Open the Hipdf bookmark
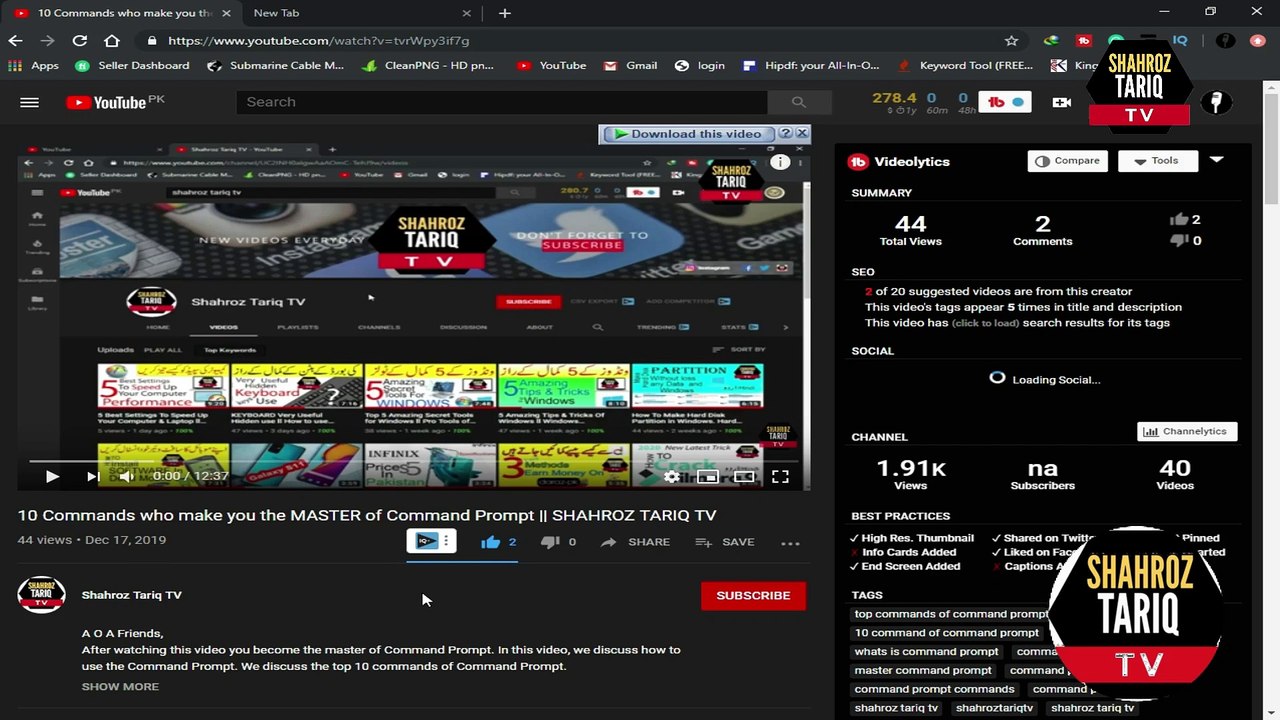 [811, 66]
